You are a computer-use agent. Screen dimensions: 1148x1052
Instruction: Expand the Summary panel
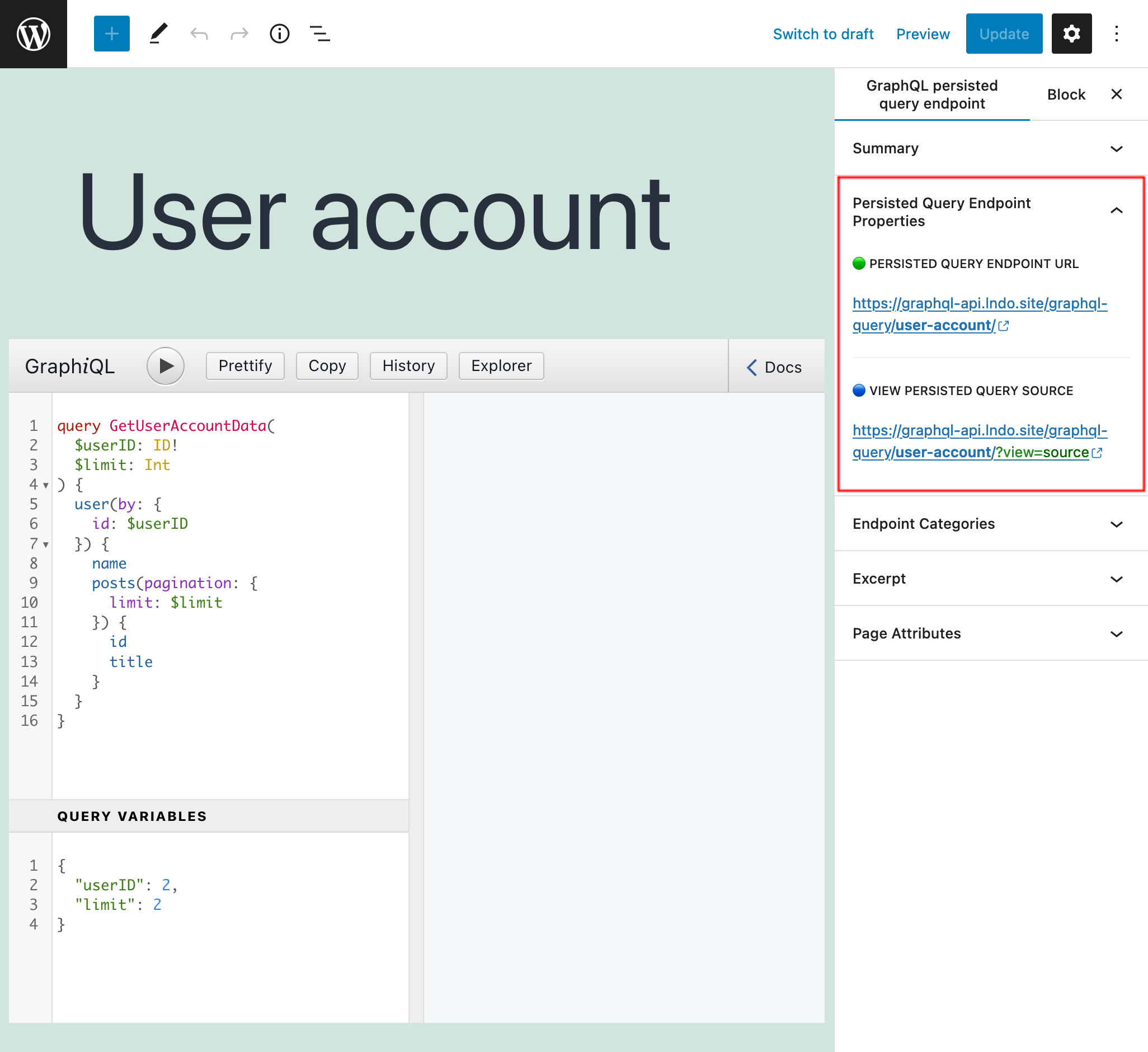[991, 148]
